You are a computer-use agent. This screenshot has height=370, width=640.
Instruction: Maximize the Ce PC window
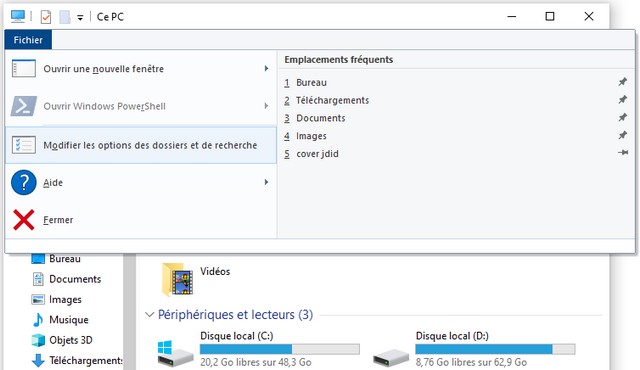(550, 16)
